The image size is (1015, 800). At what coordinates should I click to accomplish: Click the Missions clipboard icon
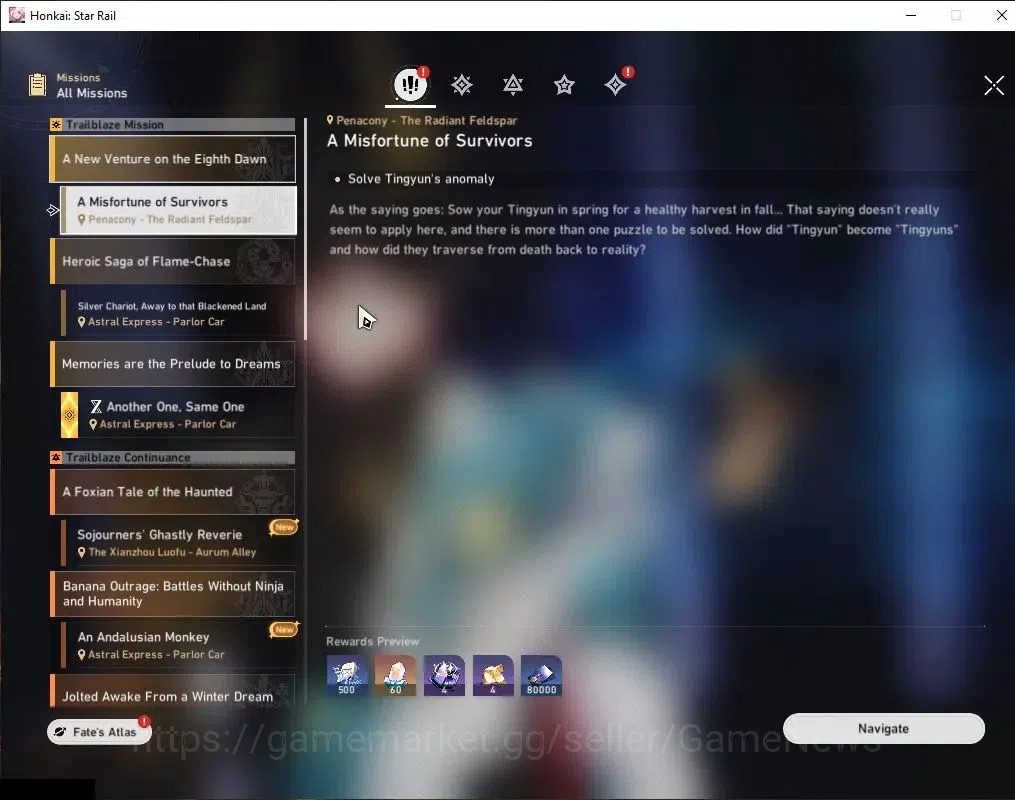[x=38, y=85]
